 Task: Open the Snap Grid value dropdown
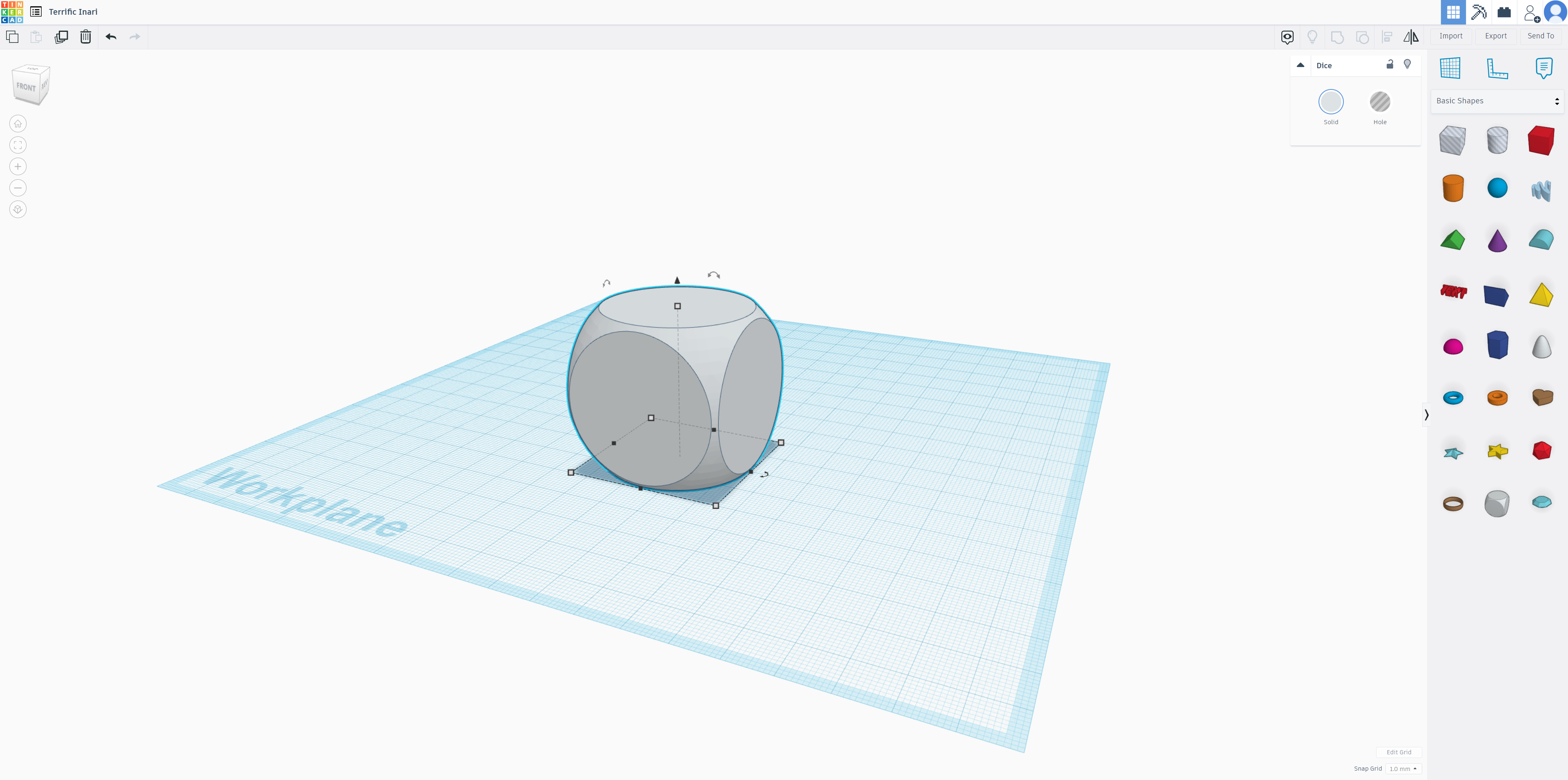1403,769
